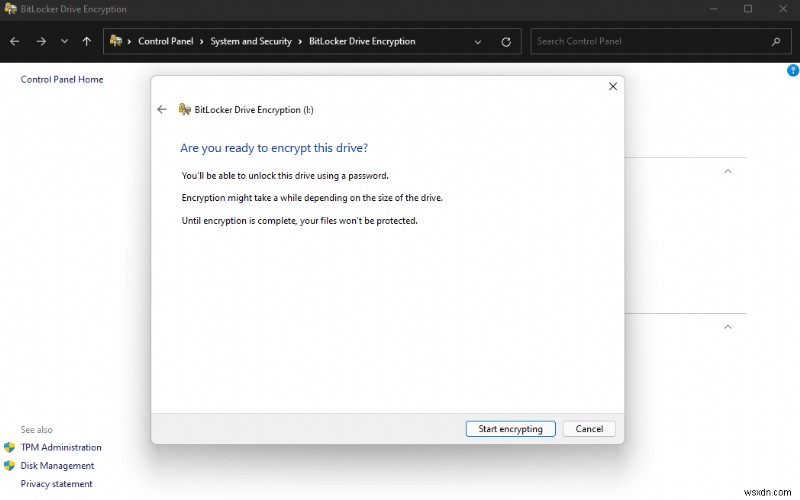Open Disk Management link
Screen dimensions: 800x500
click(57, 465)
